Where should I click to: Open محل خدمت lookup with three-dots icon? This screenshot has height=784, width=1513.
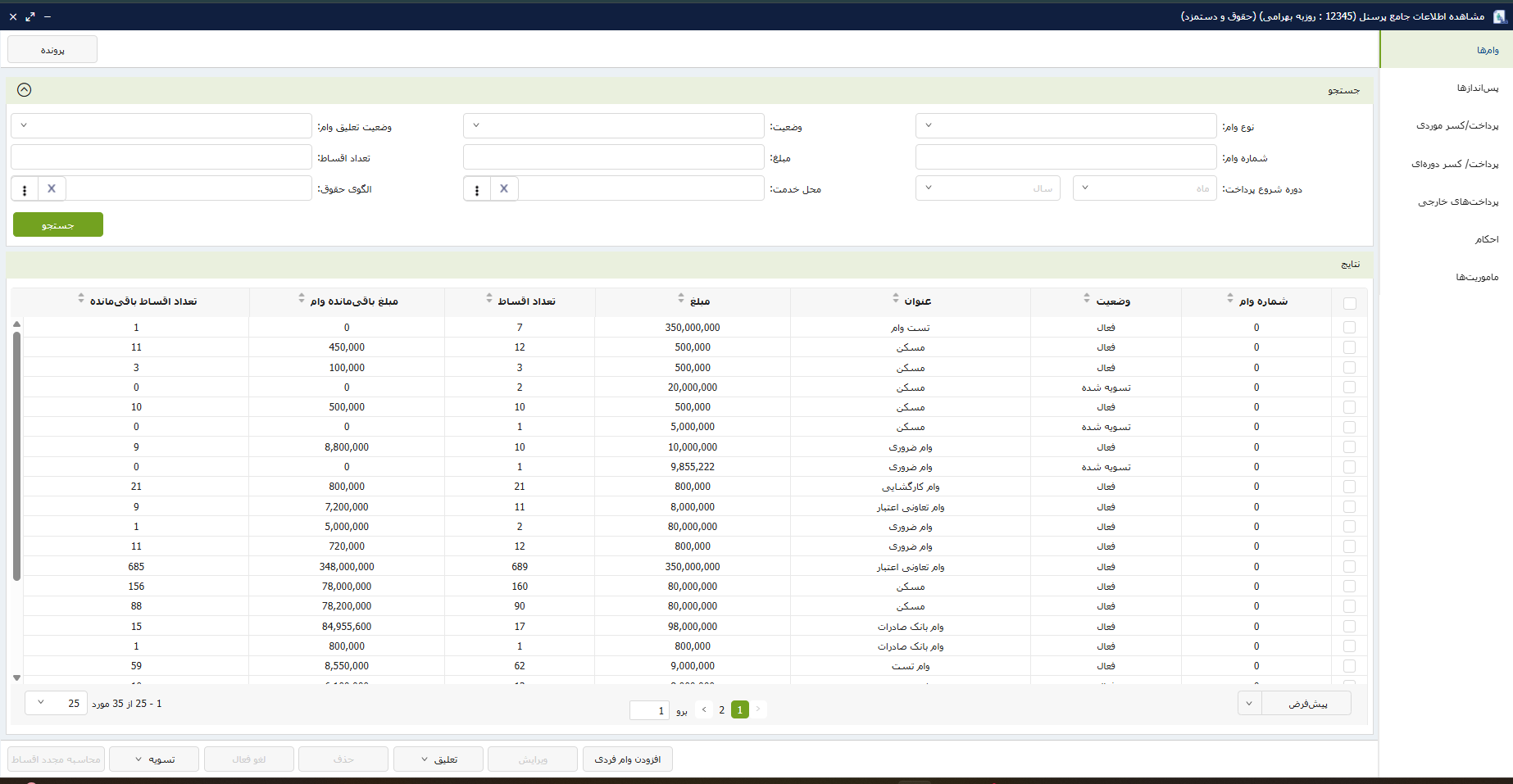(477, 189)
